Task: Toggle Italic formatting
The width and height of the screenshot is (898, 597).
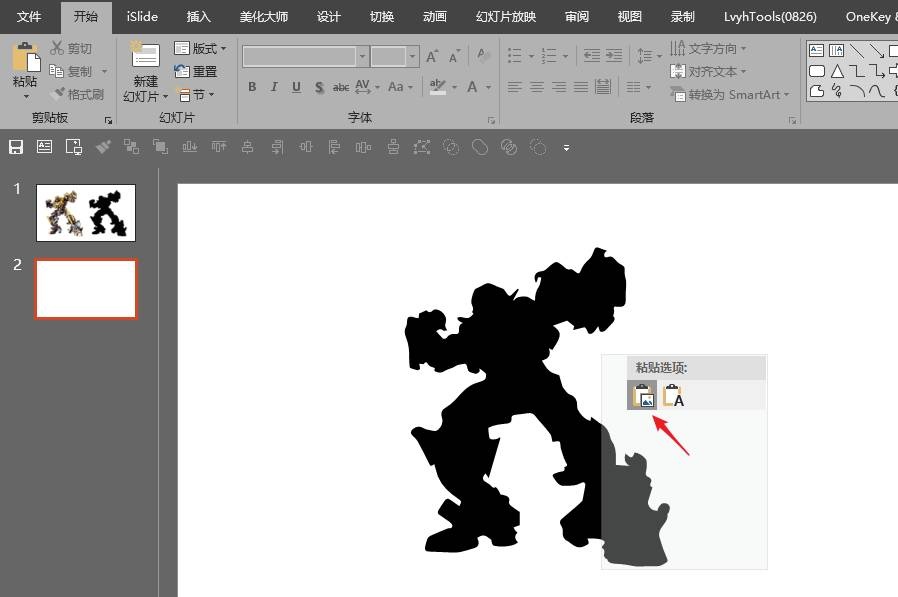Action: click(x=274, y=87)
